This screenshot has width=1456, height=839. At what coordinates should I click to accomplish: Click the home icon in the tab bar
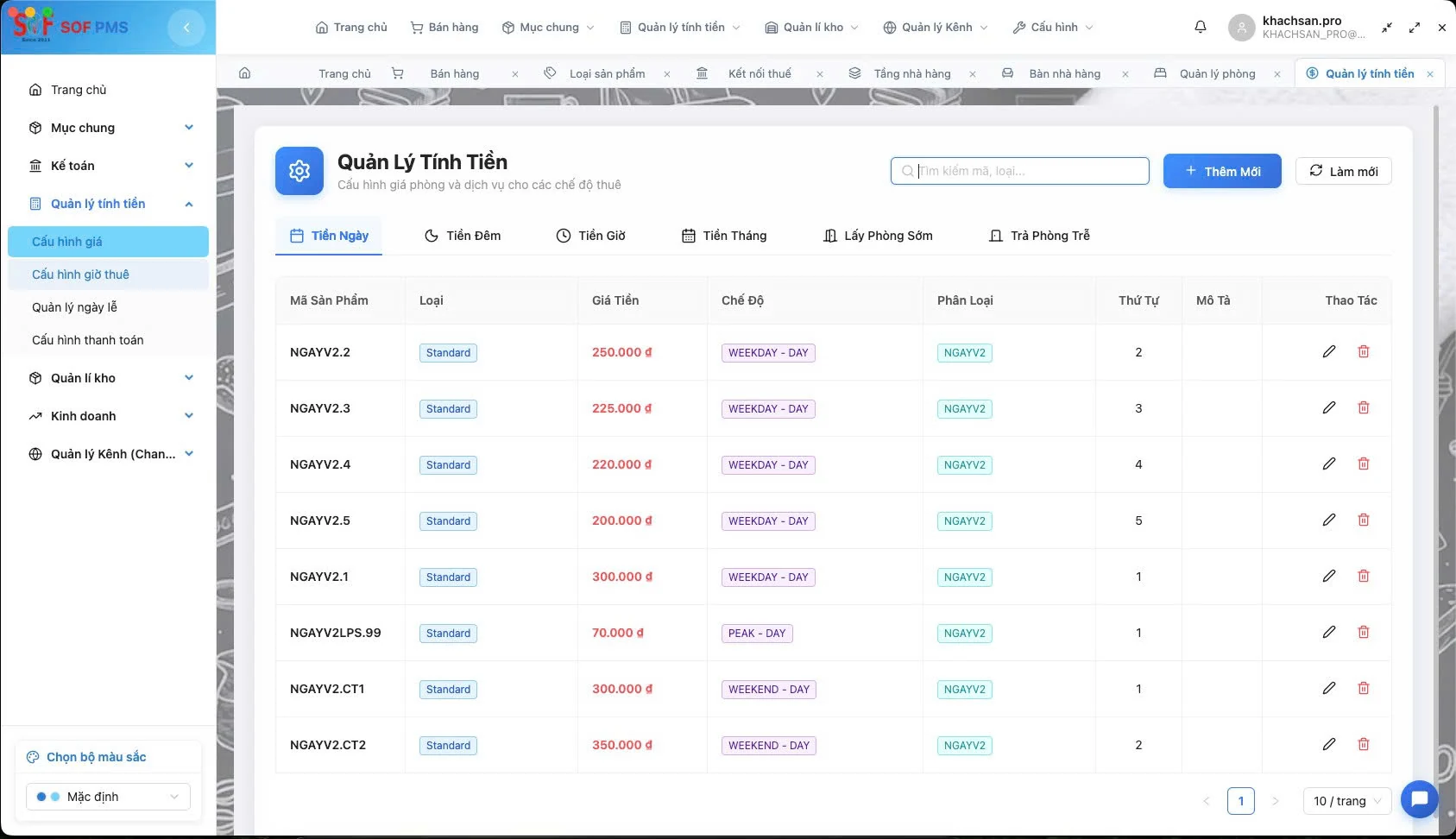[245, 73]
